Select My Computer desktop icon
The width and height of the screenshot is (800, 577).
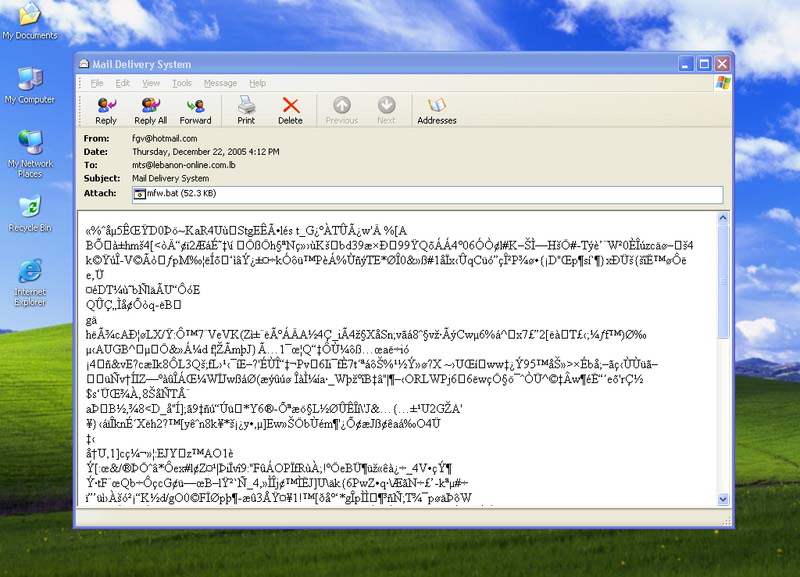30,78
